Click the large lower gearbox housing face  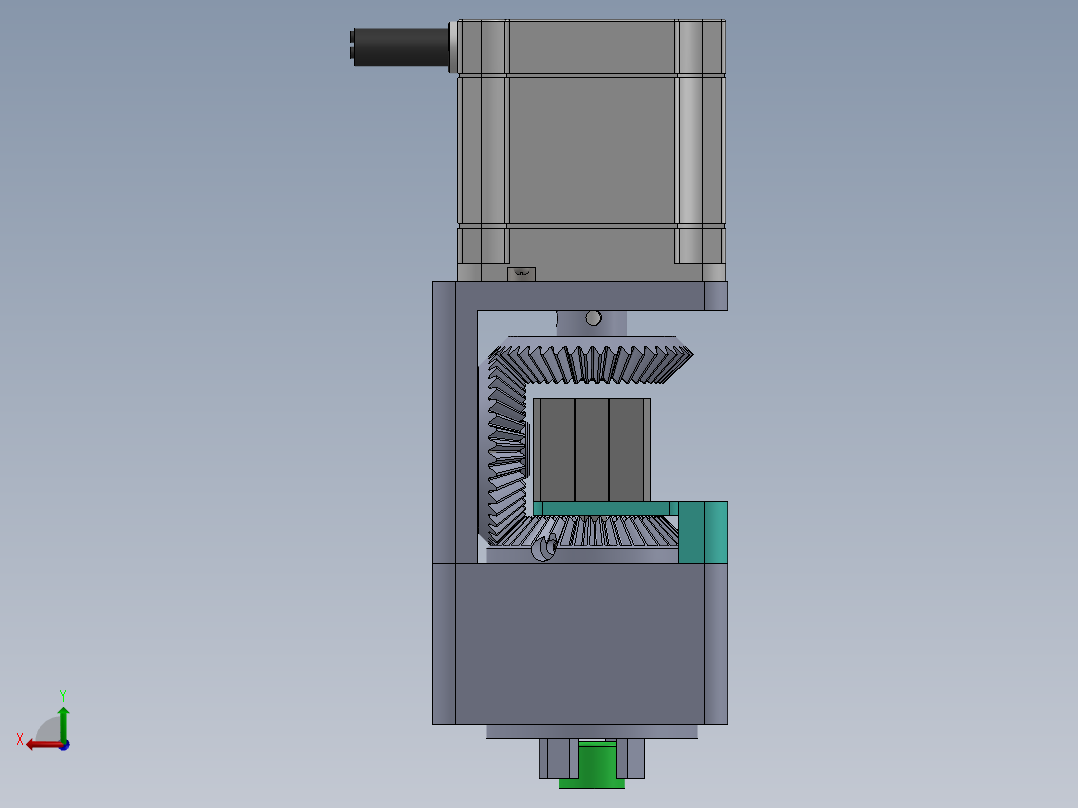coord(580,644)
